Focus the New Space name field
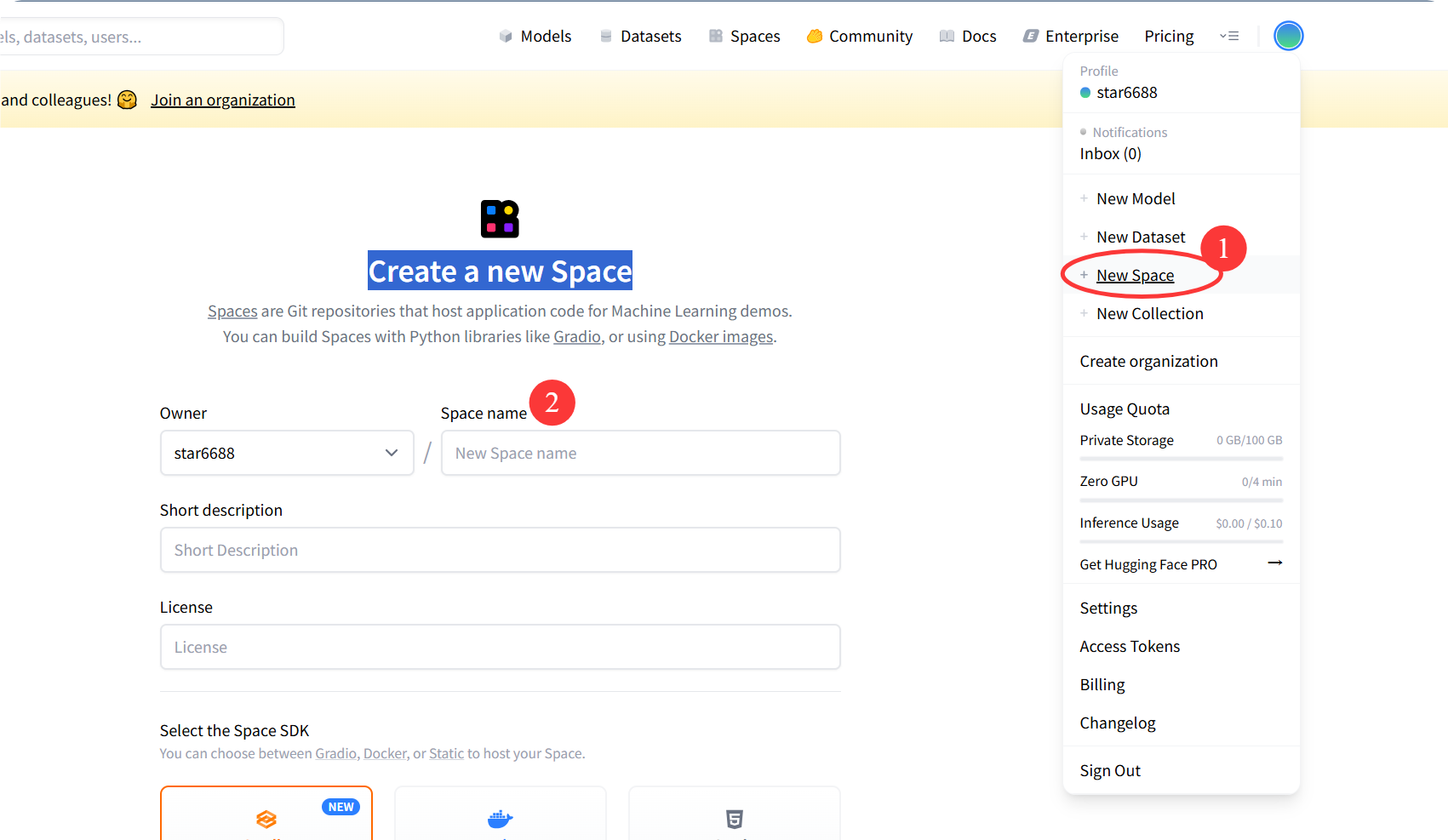This screenshot has width=1448, height=840. tap(640, 453)
